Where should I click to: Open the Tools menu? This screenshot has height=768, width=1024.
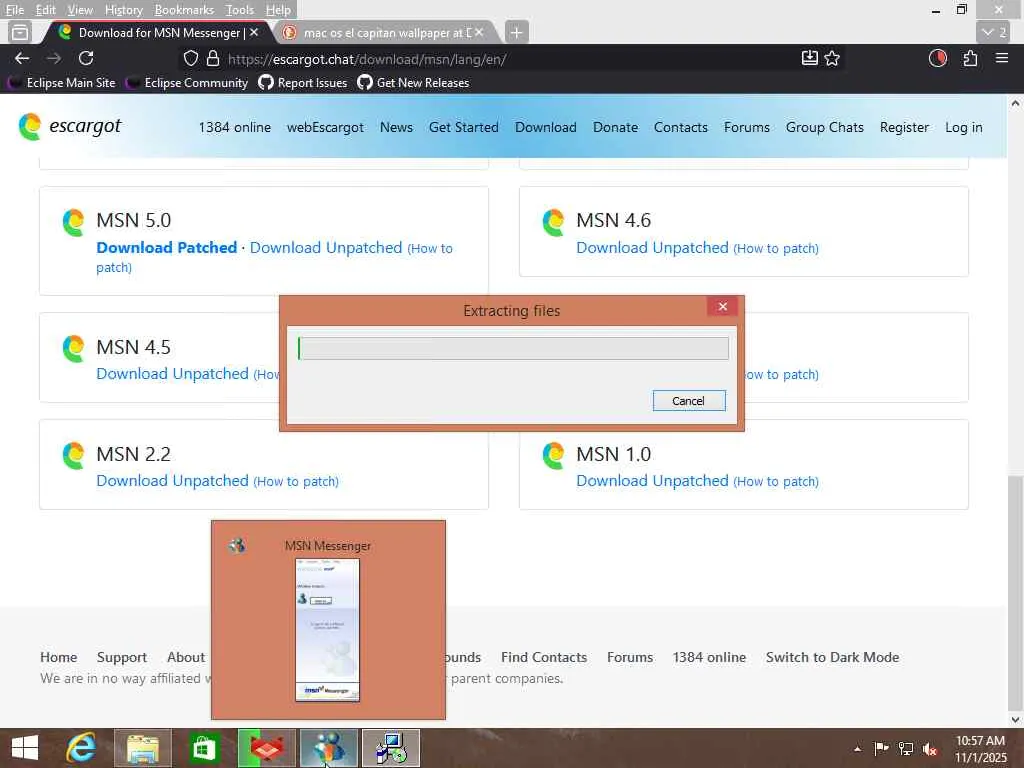[x=239, y=10]
